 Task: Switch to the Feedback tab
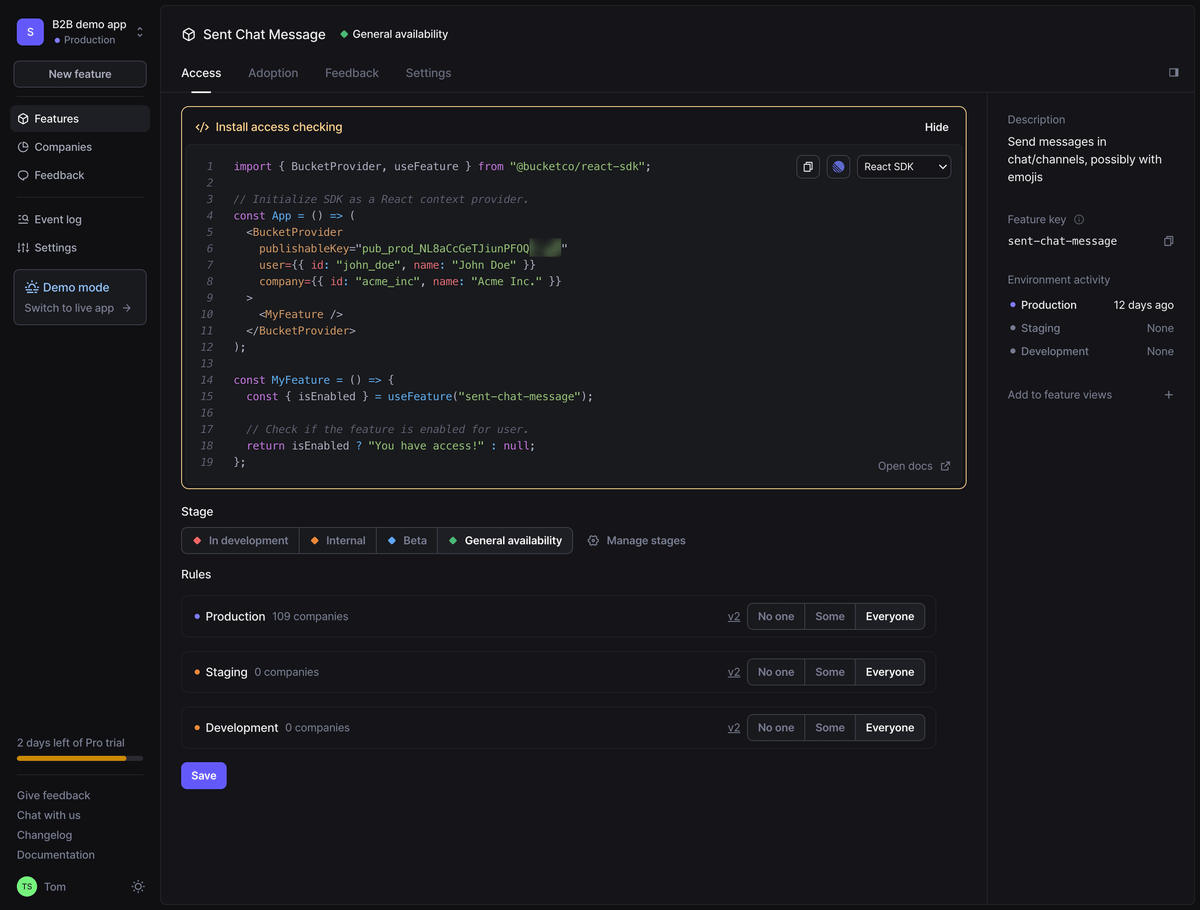click(x=352, y=73)
